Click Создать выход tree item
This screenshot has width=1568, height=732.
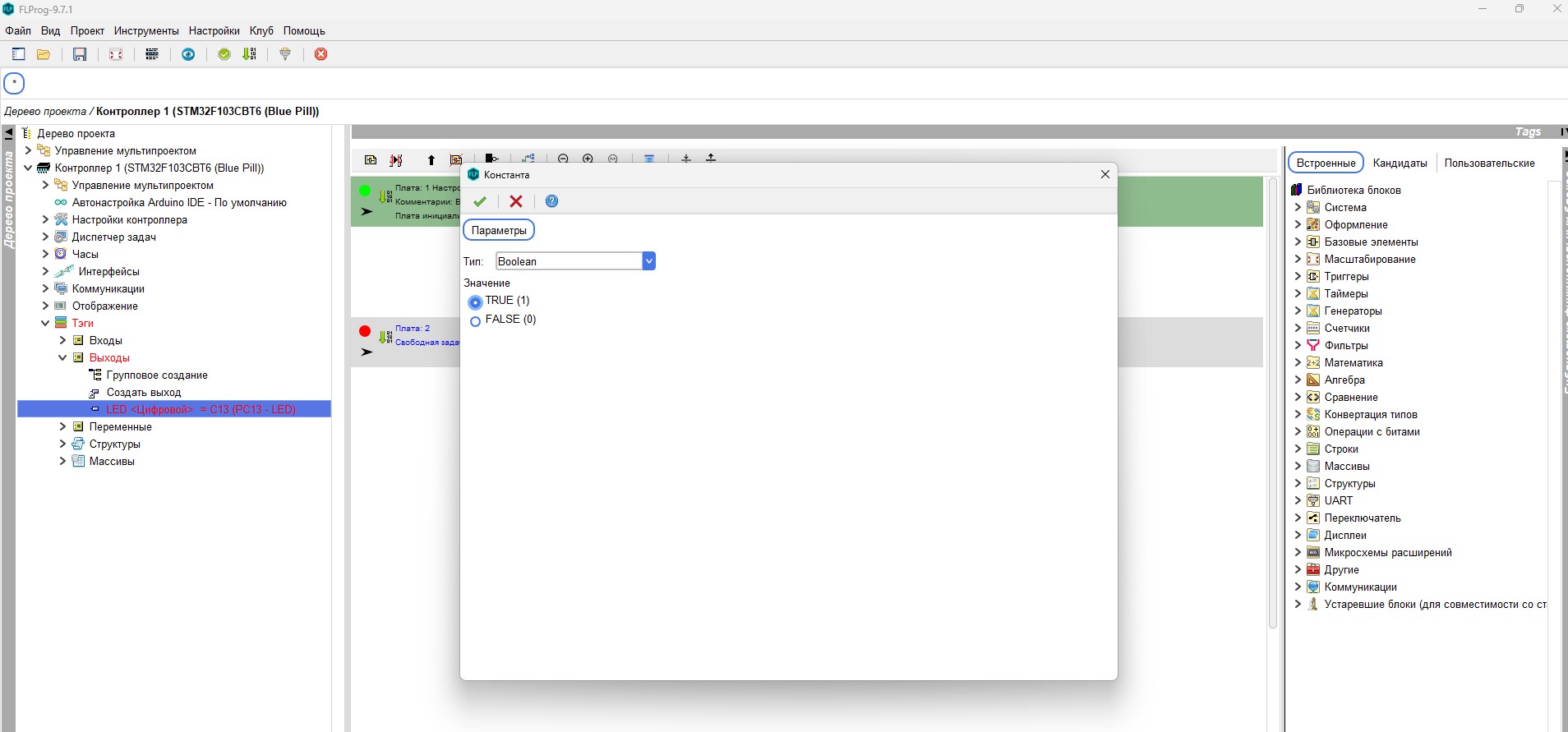(x=144, y=392)
